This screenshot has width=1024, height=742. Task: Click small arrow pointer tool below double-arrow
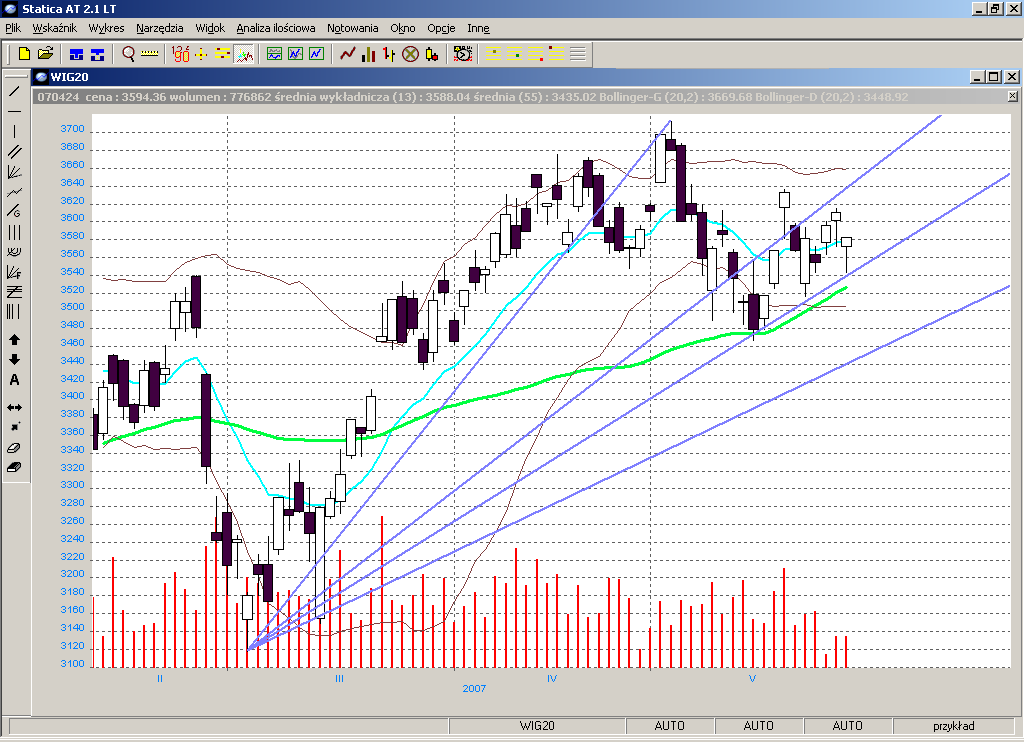coord(14,427)
